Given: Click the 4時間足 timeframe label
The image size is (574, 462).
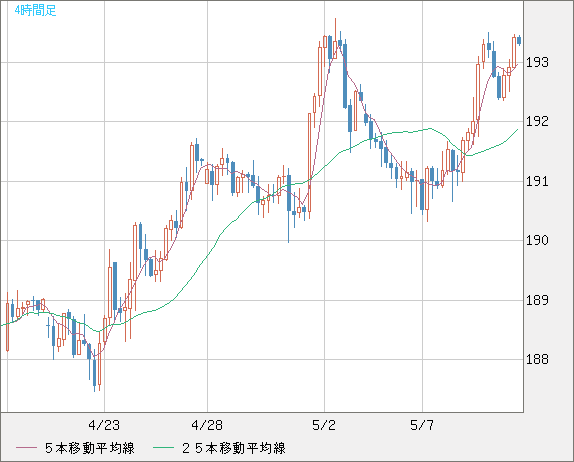Looking at the screenshot, I should tap(36, 10).
